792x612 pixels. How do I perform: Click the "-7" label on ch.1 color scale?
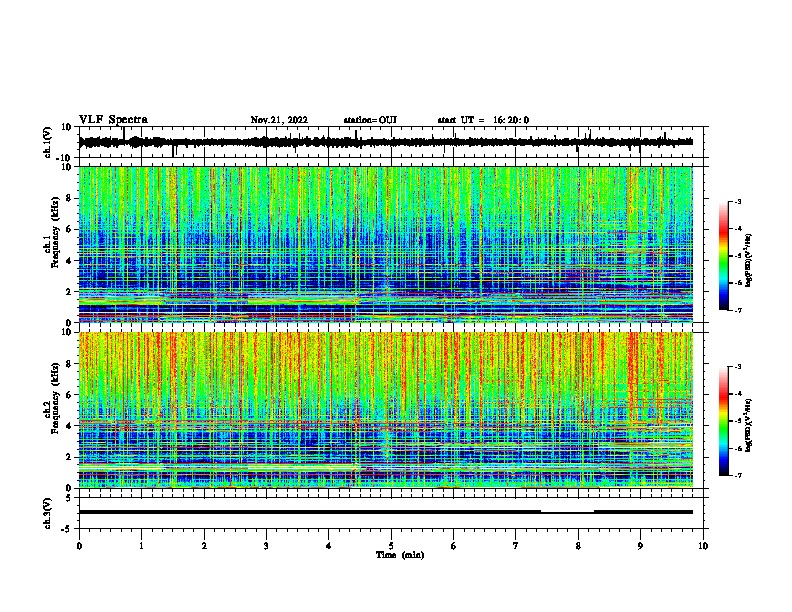coord(737,310)
